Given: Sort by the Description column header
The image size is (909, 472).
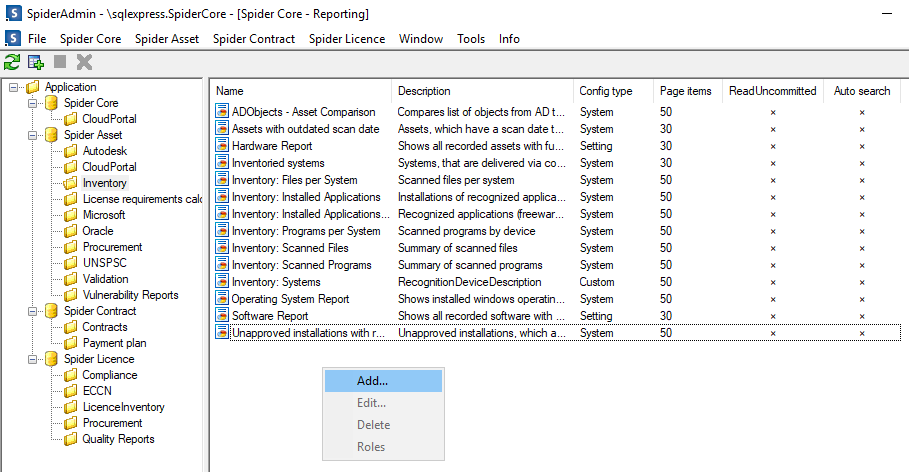Looking at the screenshot, I should (x=482, y=91).
